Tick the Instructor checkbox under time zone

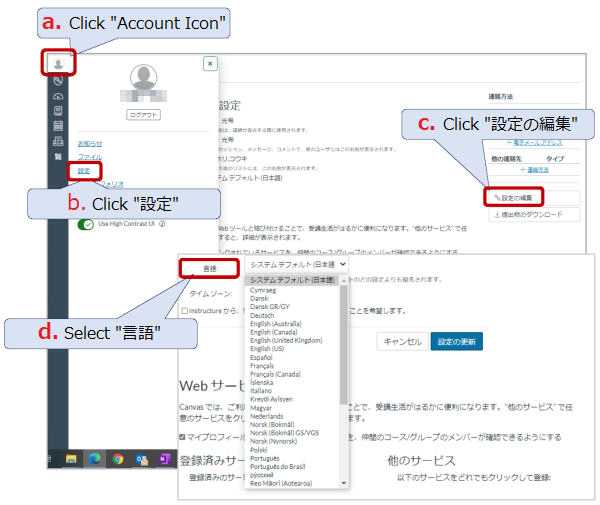(184, 311)
